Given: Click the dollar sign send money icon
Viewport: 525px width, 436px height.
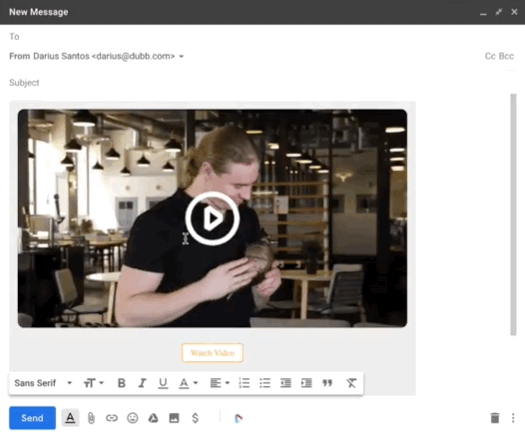Looking at the screenshot, I should coord(195,418).
